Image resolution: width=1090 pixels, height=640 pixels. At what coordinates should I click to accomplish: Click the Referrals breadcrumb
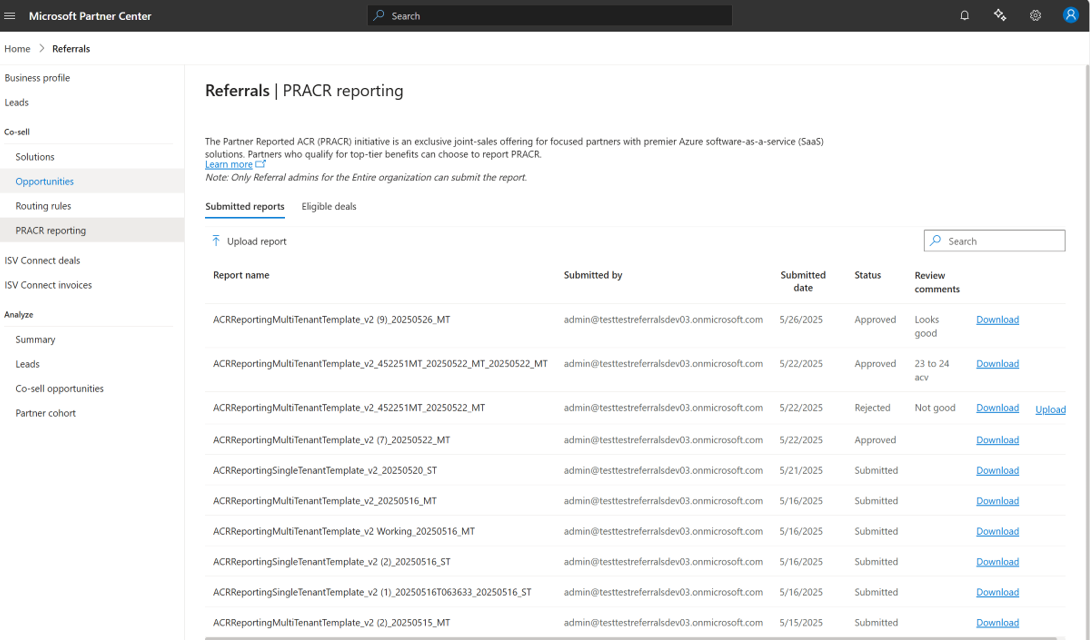click(x=71, y=49)
